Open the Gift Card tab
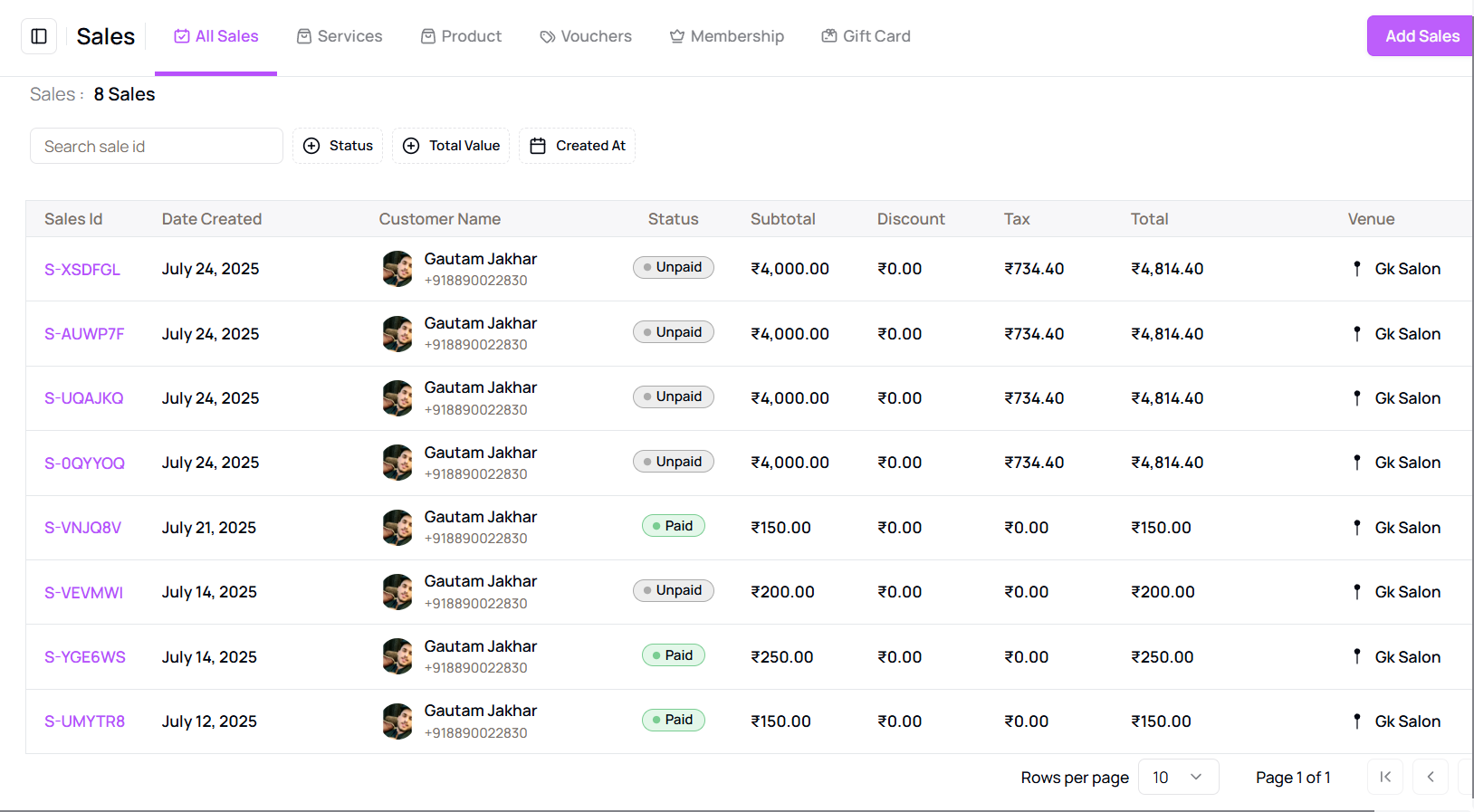The height and width of the screenshot is (812, 1474). coord(866,36)
